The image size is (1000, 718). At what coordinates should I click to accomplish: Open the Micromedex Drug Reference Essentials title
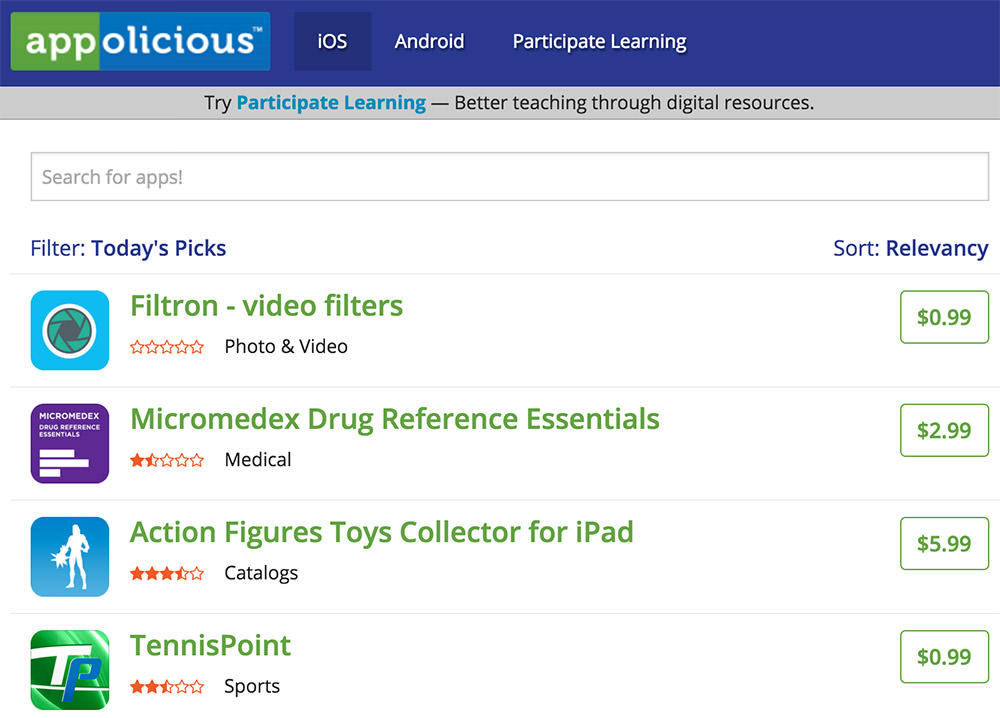tap(395, 418)
